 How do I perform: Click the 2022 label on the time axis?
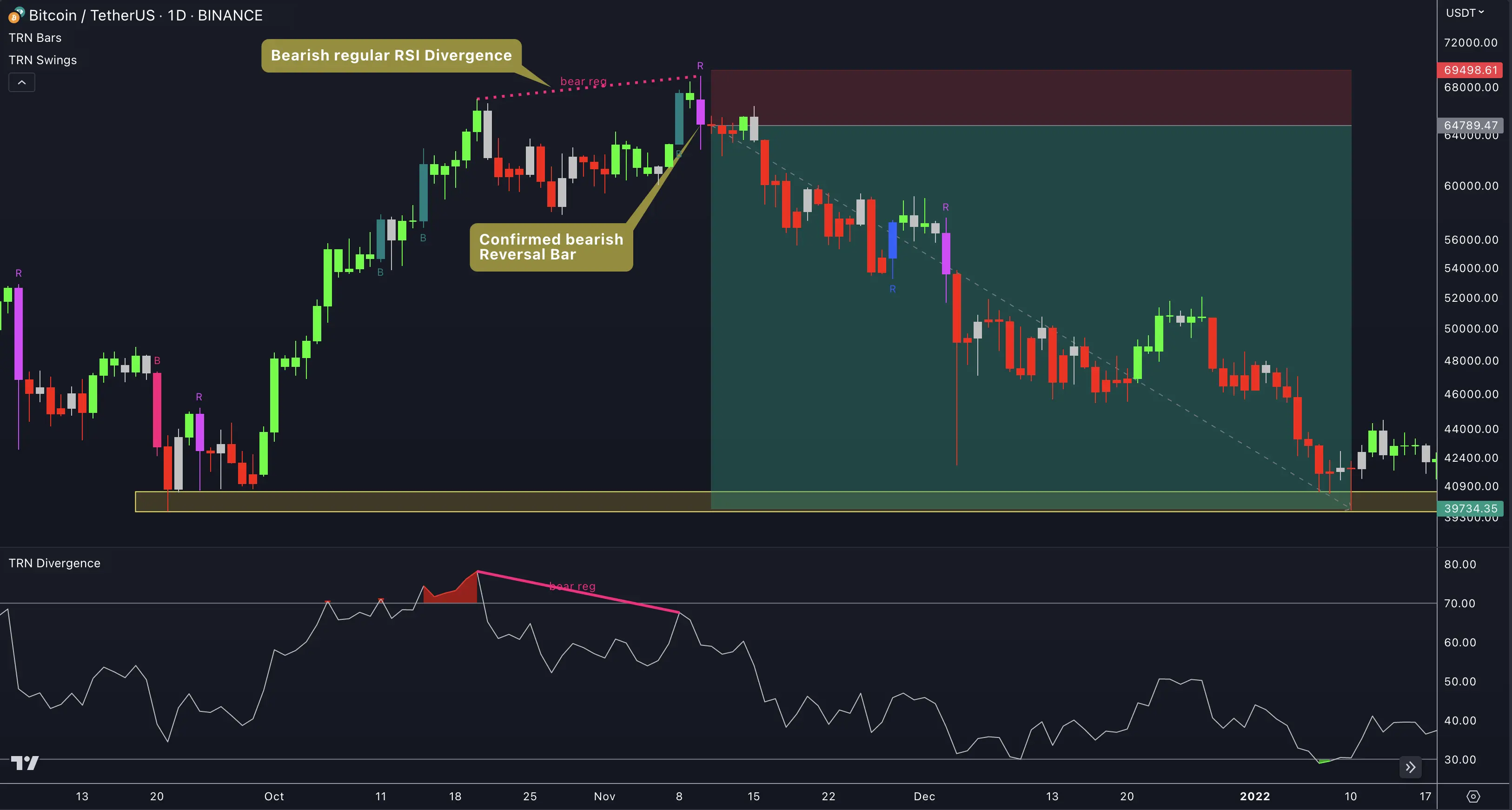click(x=1255, y=796)
